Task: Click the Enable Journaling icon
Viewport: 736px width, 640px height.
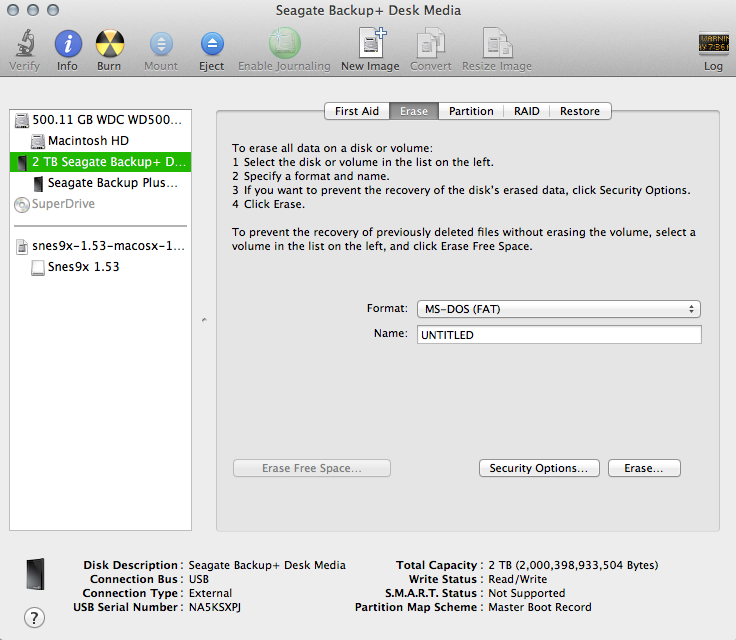Action: tap(284, 43)
